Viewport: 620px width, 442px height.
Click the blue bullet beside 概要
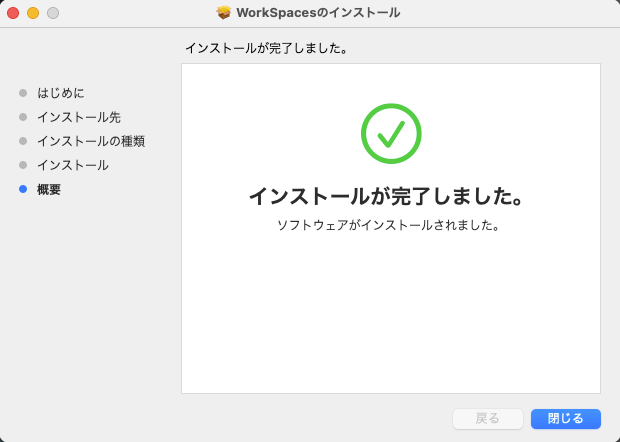(x=23, y=189)
